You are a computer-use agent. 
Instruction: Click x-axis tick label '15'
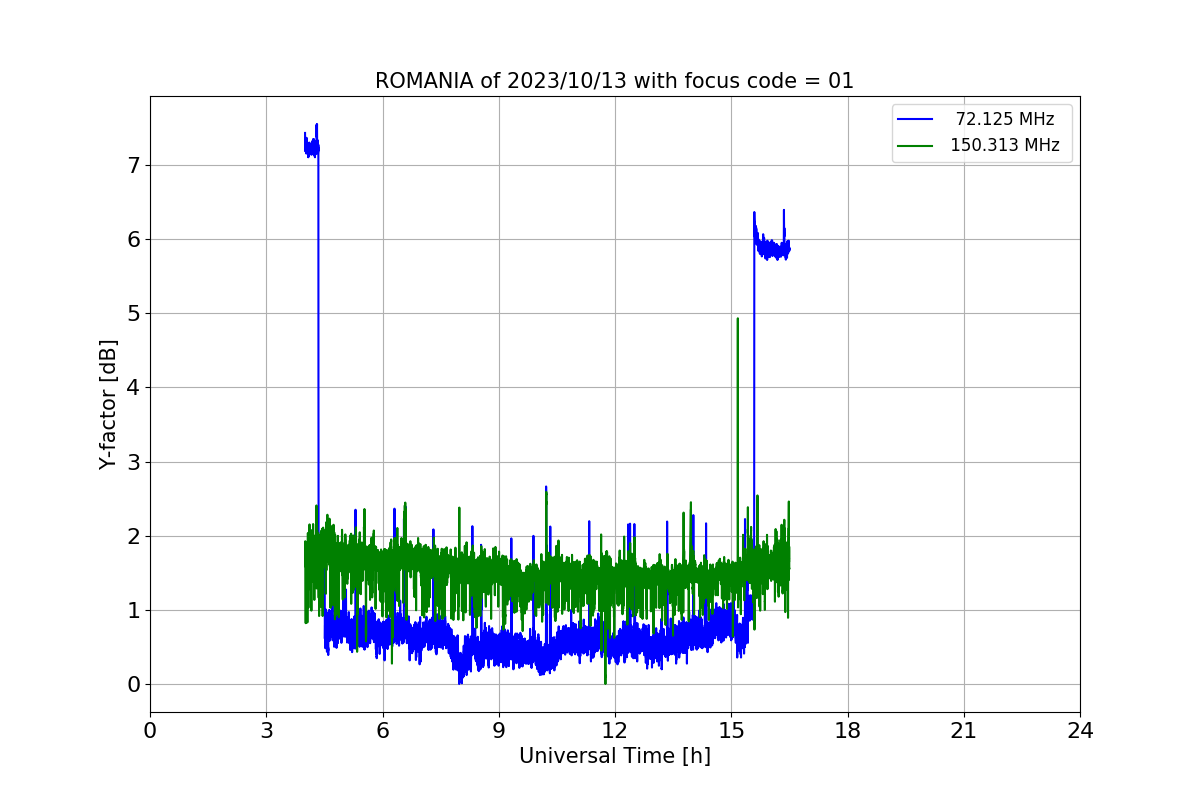tap(731, 731)
